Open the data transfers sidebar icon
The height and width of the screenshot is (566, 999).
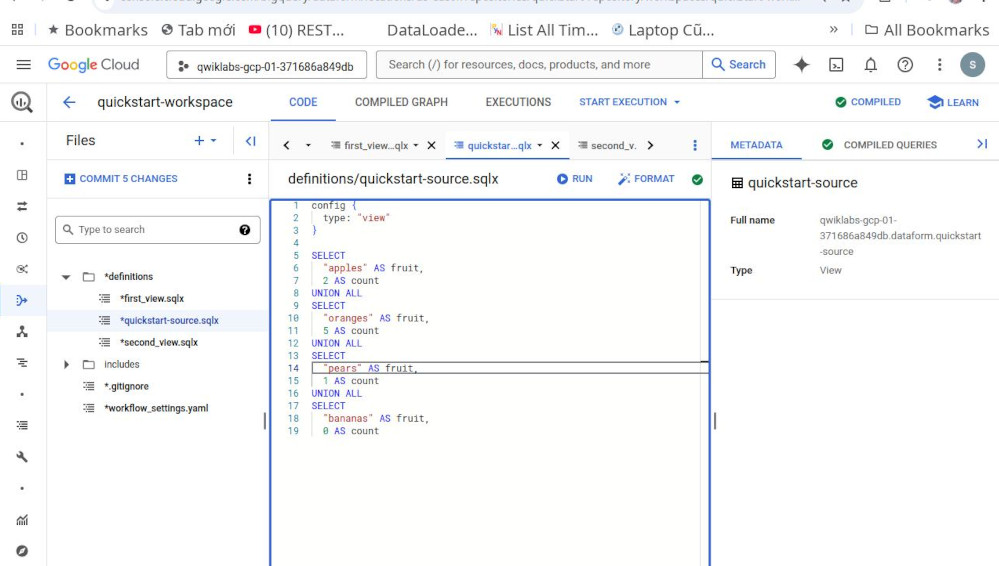[x=22, y=206]
